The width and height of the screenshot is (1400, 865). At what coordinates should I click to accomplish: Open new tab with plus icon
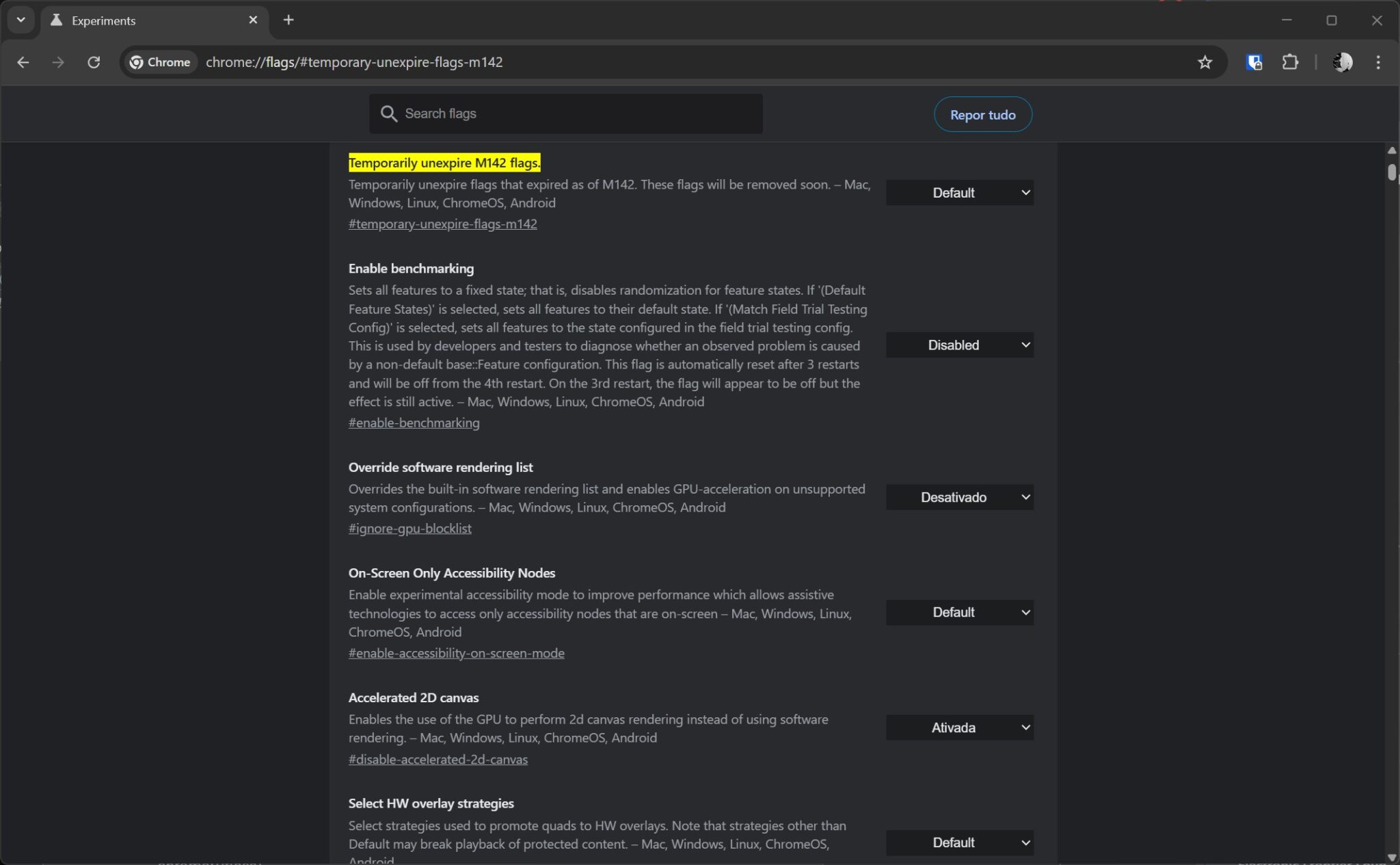coord(288,20)
